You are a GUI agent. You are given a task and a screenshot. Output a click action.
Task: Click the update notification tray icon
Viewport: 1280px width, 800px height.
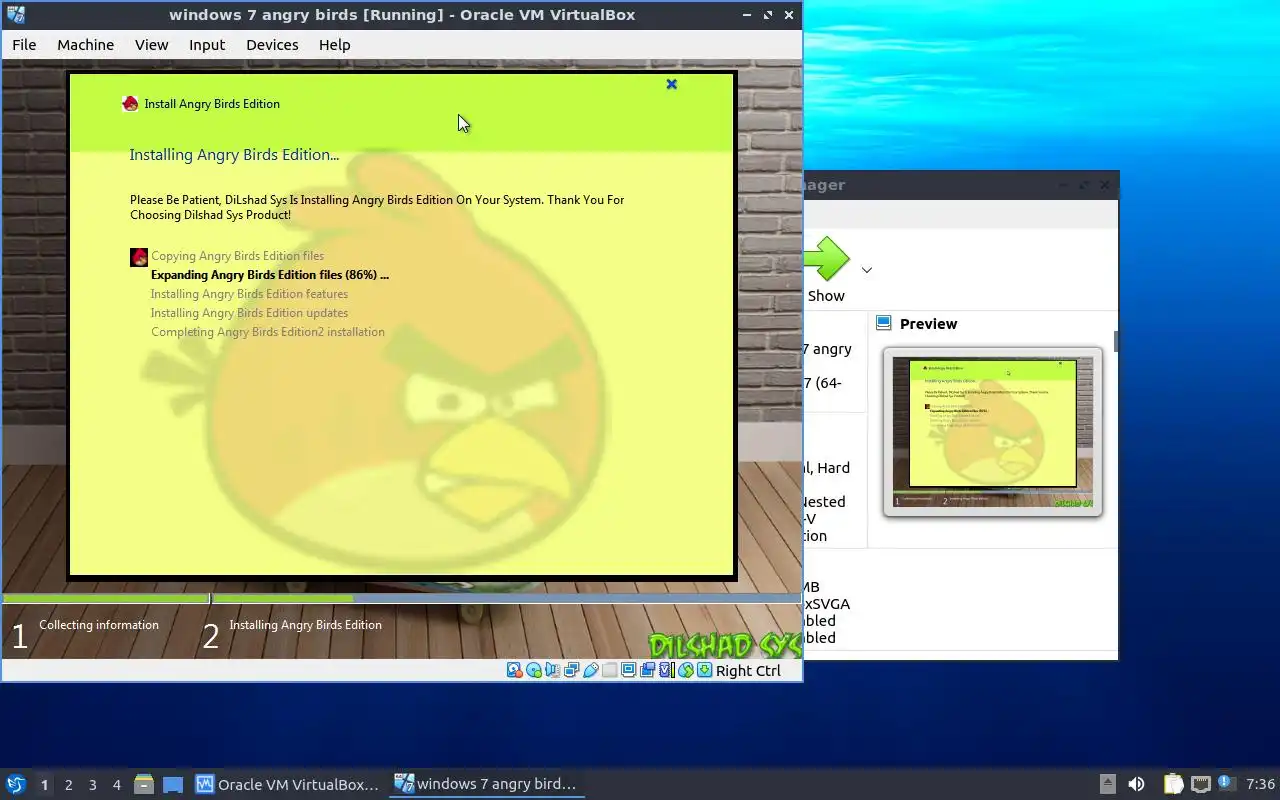1225,784
